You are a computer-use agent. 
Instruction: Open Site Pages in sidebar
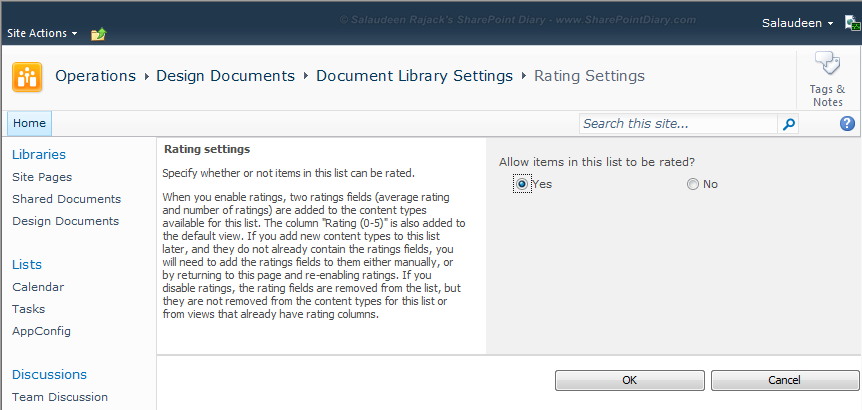(42, 177)
